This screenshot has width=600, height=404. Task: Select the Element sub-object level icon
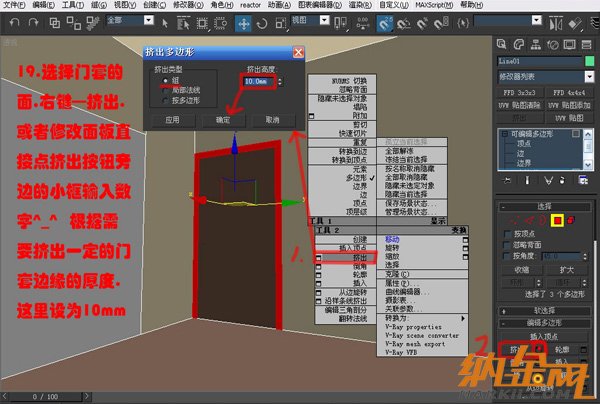coord(571,220)
